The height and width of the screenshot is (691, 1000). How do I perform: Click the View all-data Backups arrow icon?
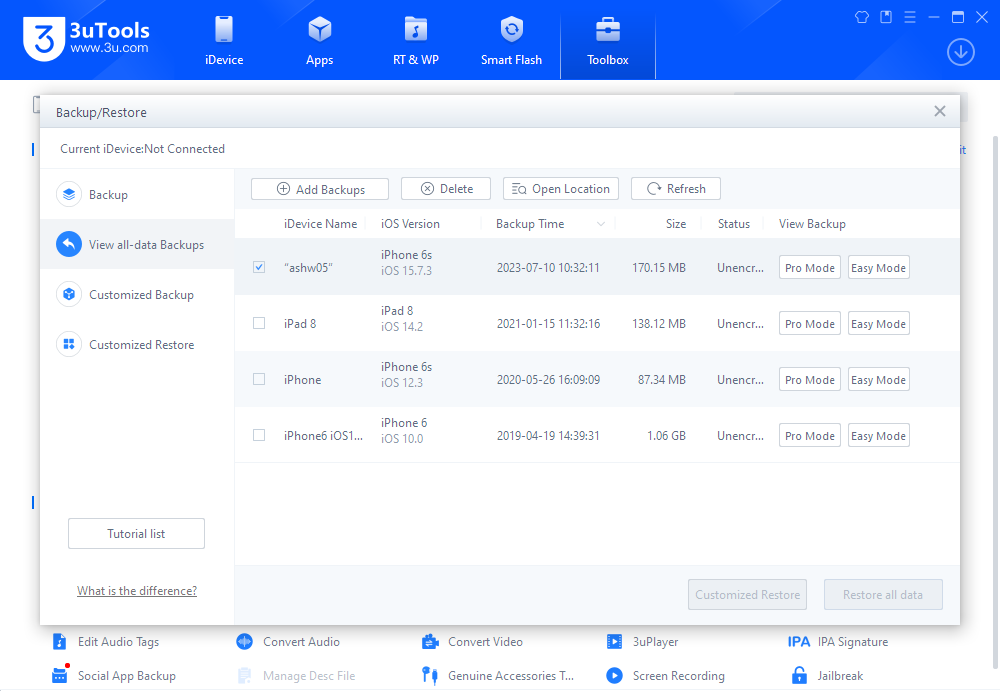(x=69, y=244)
